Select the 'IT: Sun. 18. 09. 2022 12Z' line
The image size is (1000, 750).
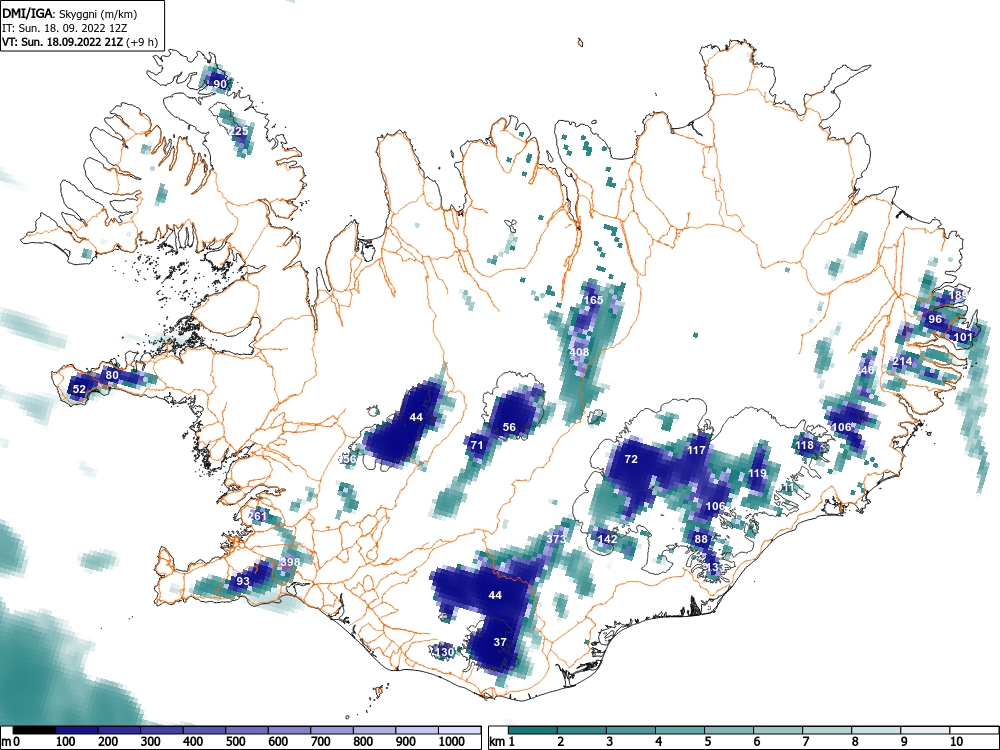pos(63,28)
